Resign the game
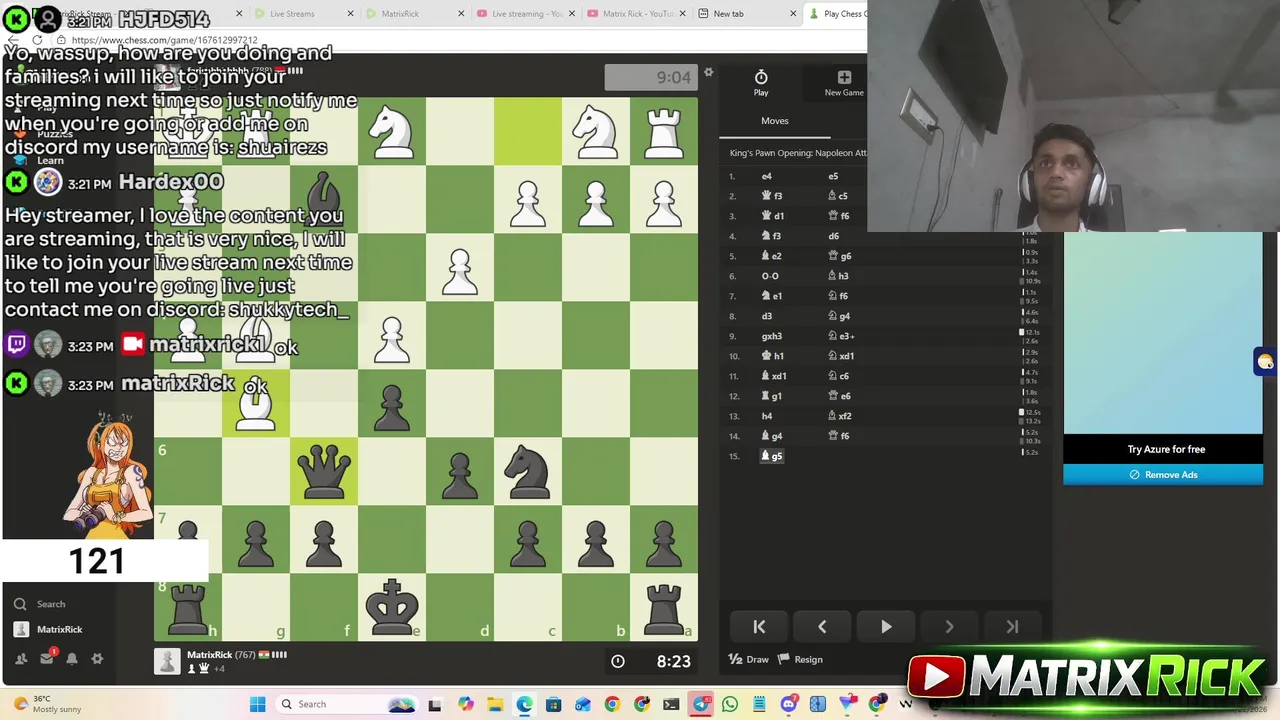This screenshot has width=1280, height=720. [801, 659]
